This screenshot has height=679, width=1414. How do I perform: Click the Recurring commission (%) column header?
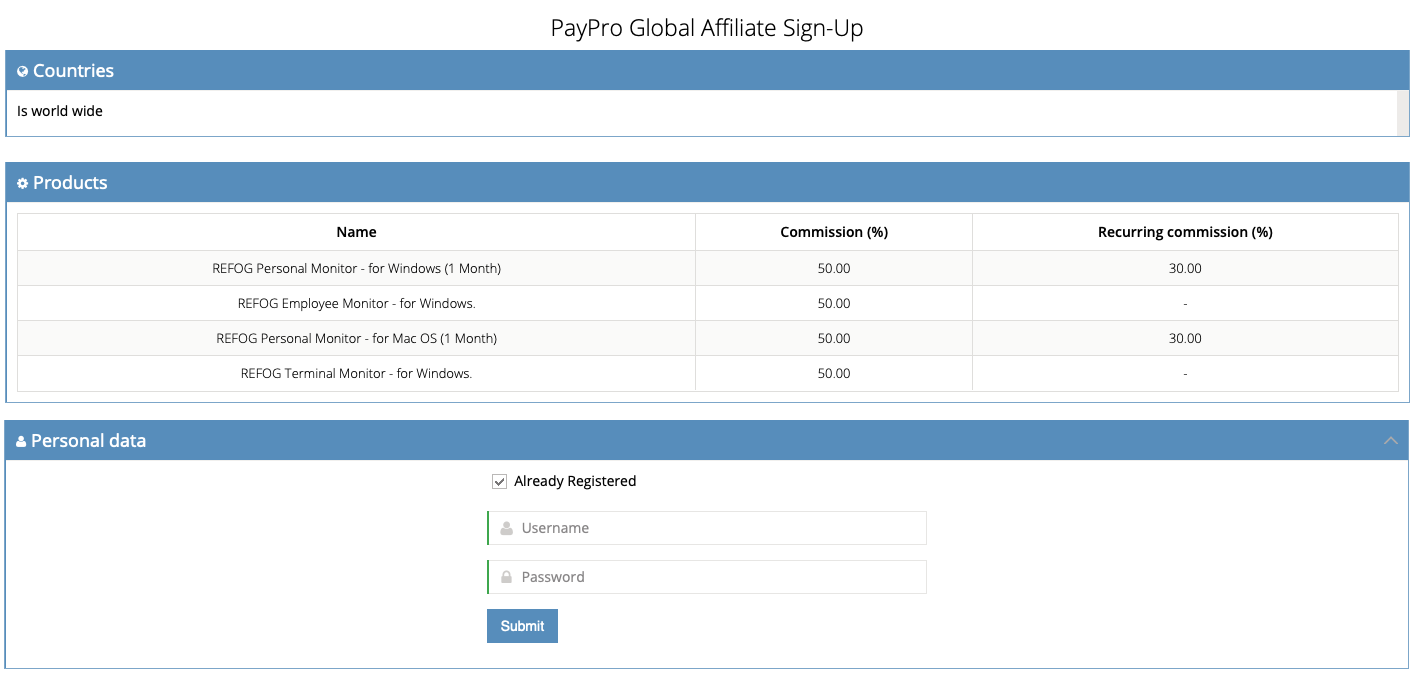click(x=1185, y=232)
